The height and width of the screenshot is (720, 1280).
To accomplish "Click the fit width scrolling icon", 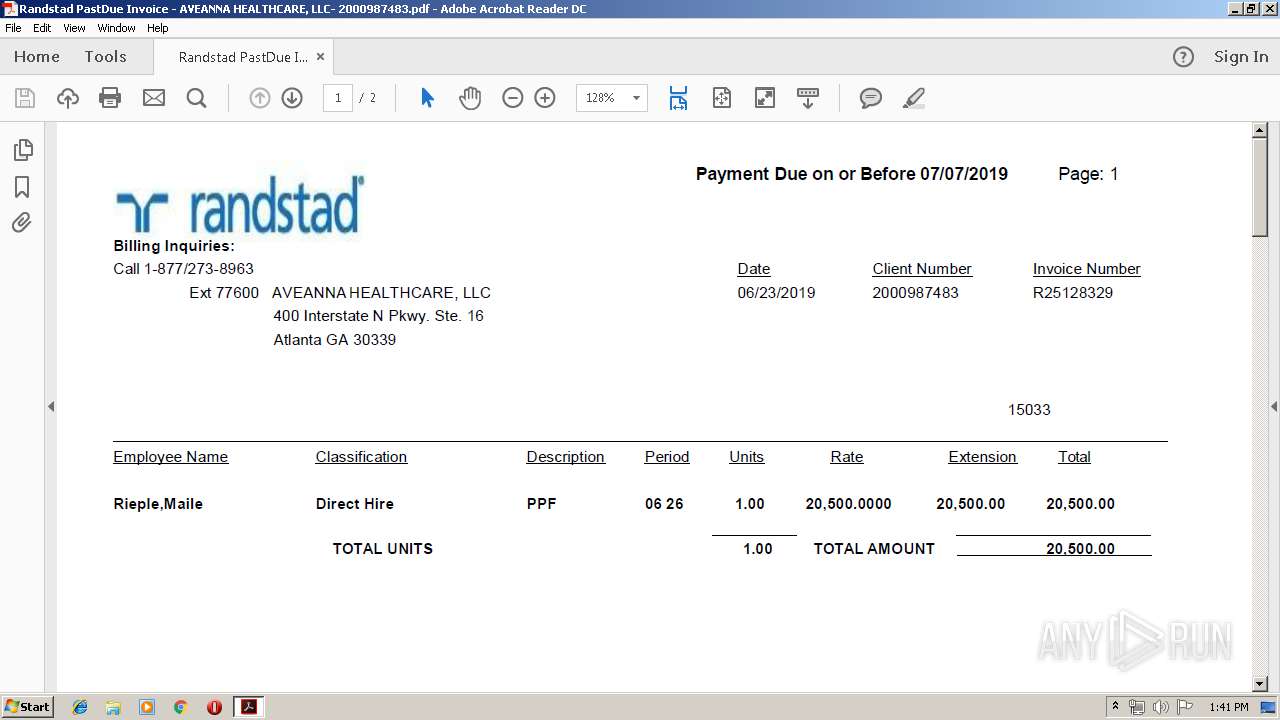I will [x=678, y=98].
